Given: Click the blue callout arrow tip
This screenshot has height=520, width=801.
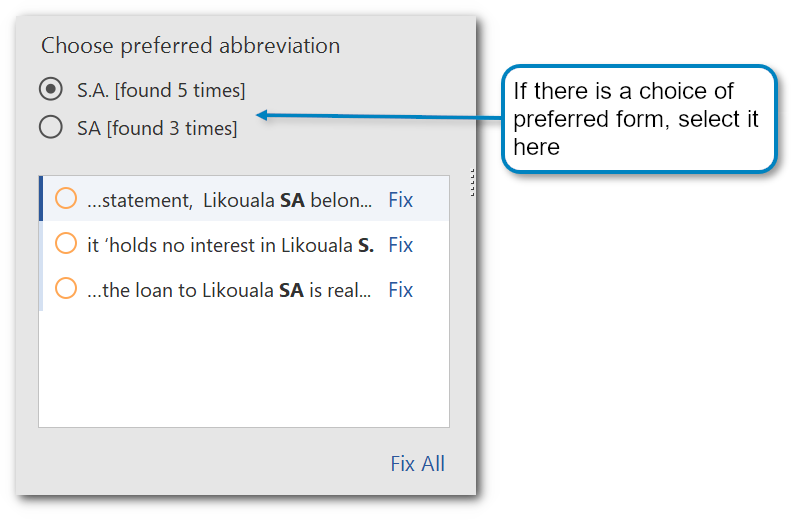Looking at the screenshot, I should (260, 116).
